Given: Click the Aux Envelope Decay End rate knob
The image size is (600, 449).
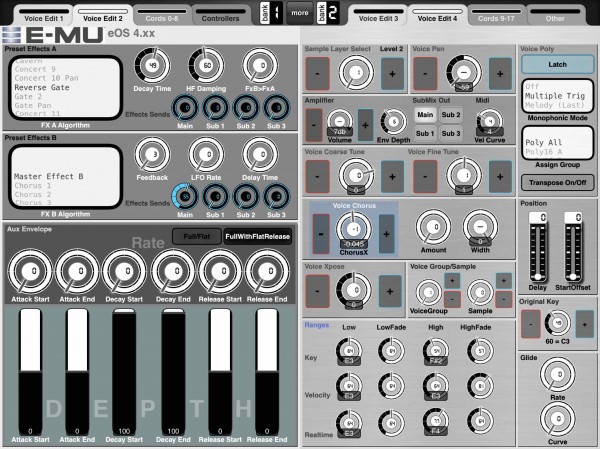Looking at the screenshot, I should pos(173,271).
